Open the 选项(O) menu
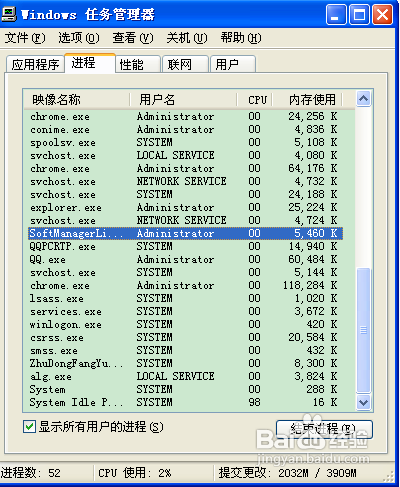The height and width of the screenshot is (487, 400). point(79,38)
